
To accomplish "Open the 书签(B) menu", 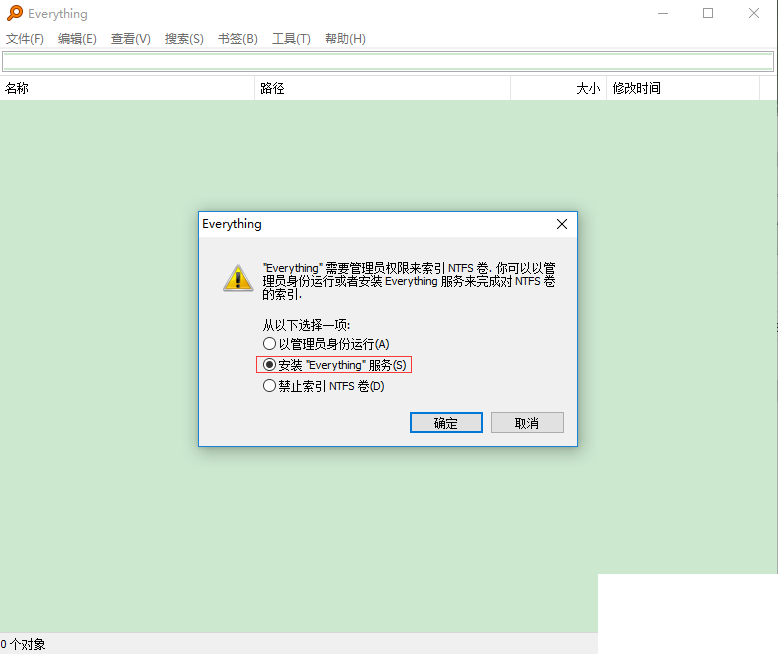I will click(x=238, y=39).
